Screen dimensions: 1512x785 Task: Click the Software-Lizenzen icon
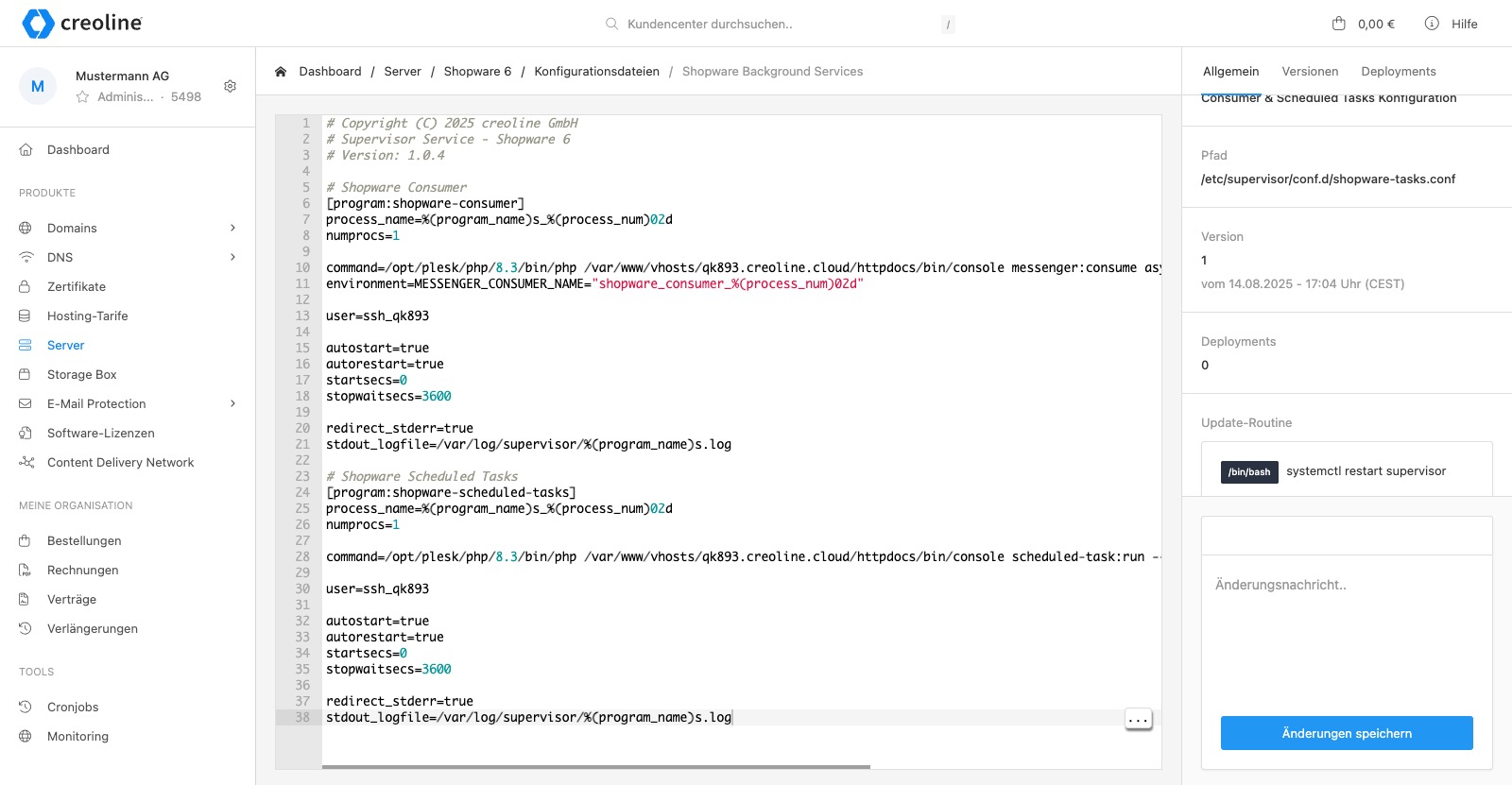tap(26, 433)
